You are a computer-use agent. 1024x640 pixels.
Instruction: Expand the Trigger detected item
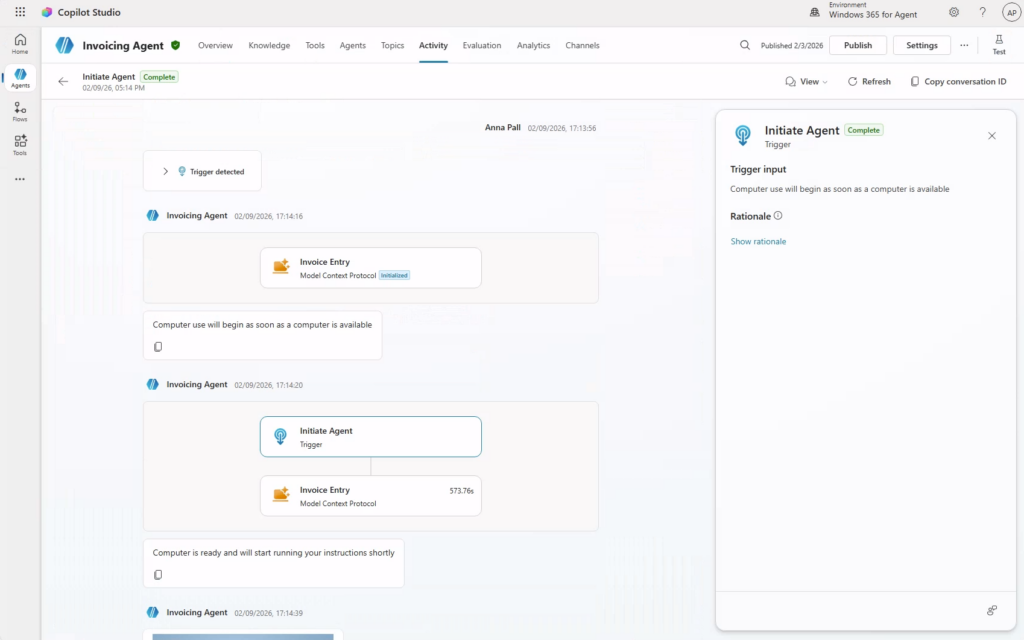166,171
